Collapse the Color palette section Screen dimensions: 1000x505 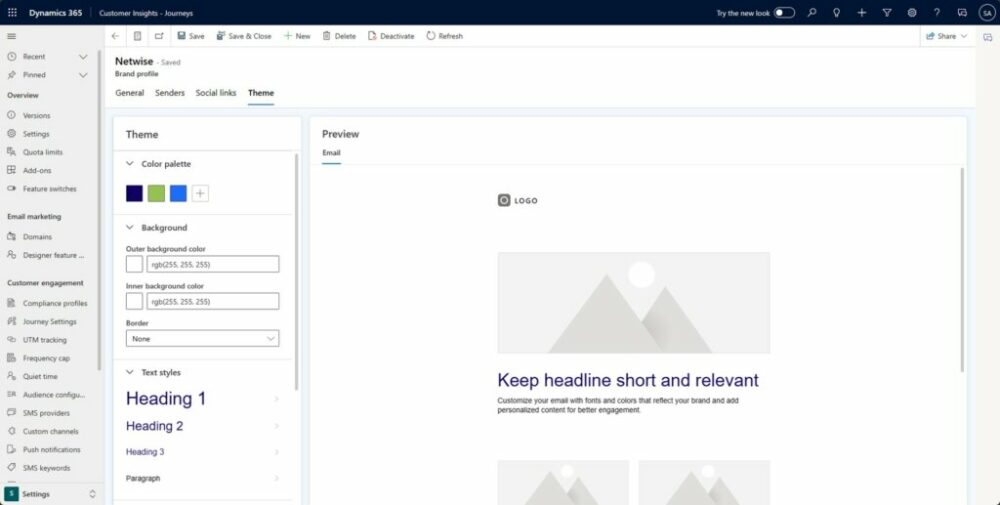tap(130, 164)
